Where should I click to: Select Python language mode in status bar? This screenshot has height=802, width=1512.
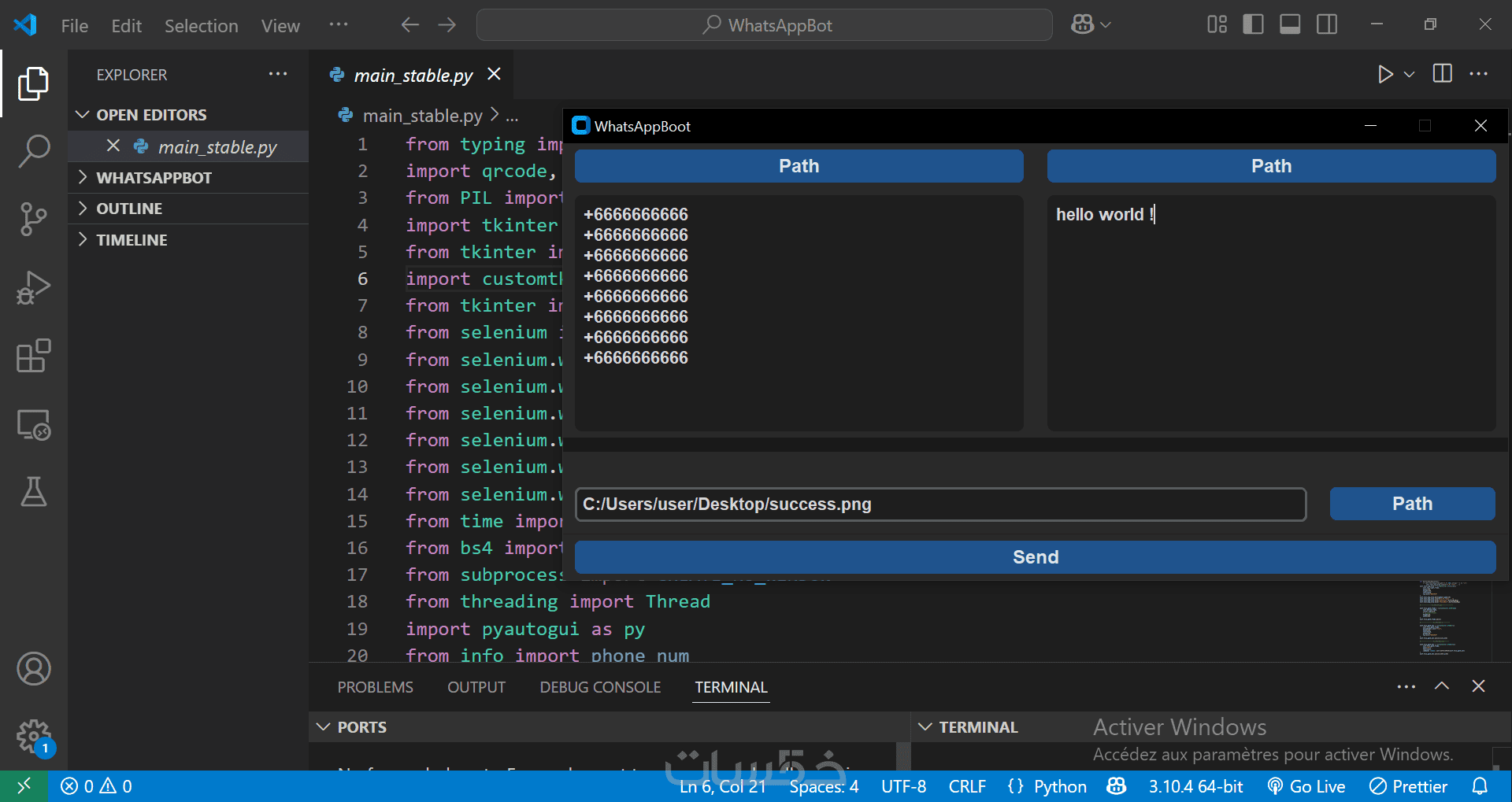click(x=1060, y=786)
